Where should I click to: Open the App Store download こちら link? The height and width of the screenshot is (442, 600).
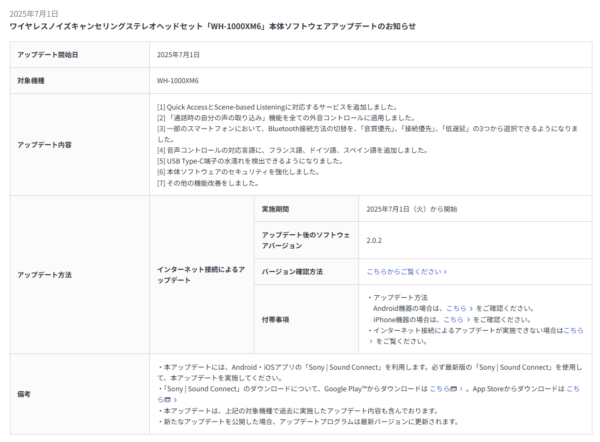click(573, 389)
